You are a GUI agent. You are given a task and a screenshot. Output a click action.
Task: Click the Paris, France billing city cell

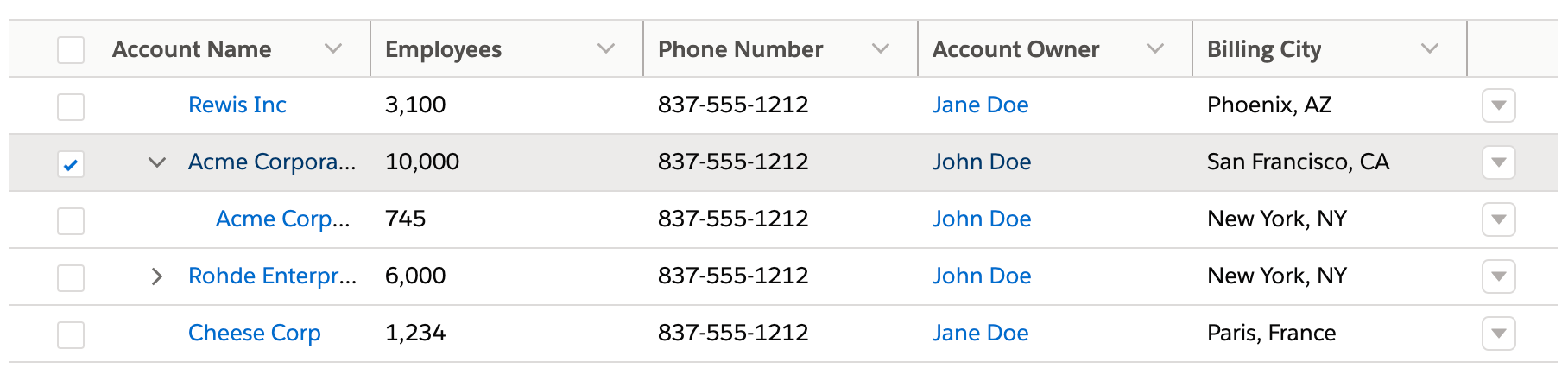click(x=1271, y=334)
